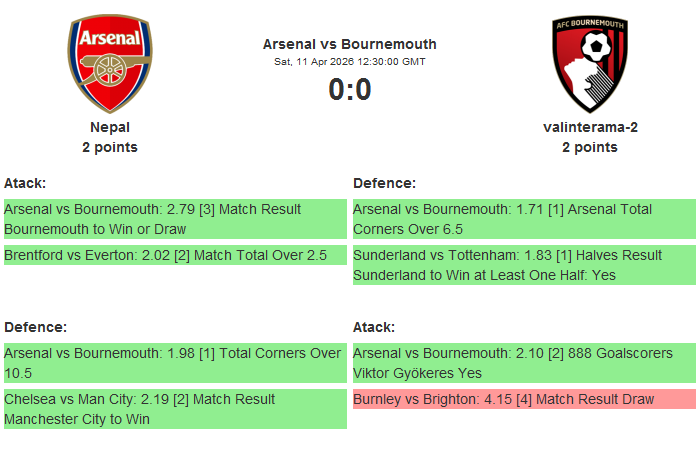This screenshot has width=700, height=460.
Task: Select the Nepal player name
Action: point(110,127)
